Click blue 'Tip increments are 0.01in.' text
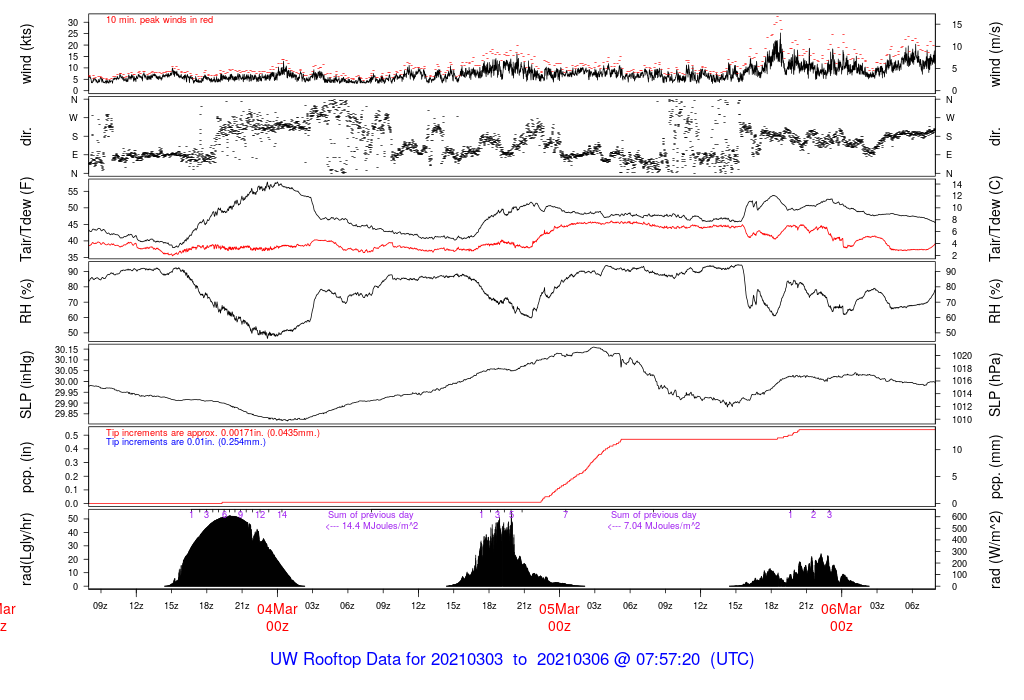1024x700 pixels. (186, 442)
